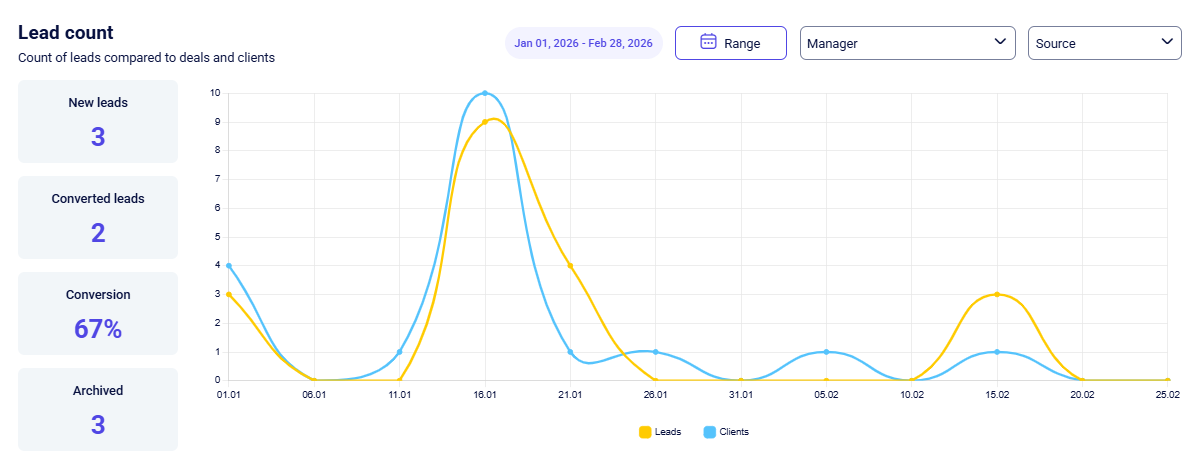Click Clients data point at 01.01

coord(229,266)
